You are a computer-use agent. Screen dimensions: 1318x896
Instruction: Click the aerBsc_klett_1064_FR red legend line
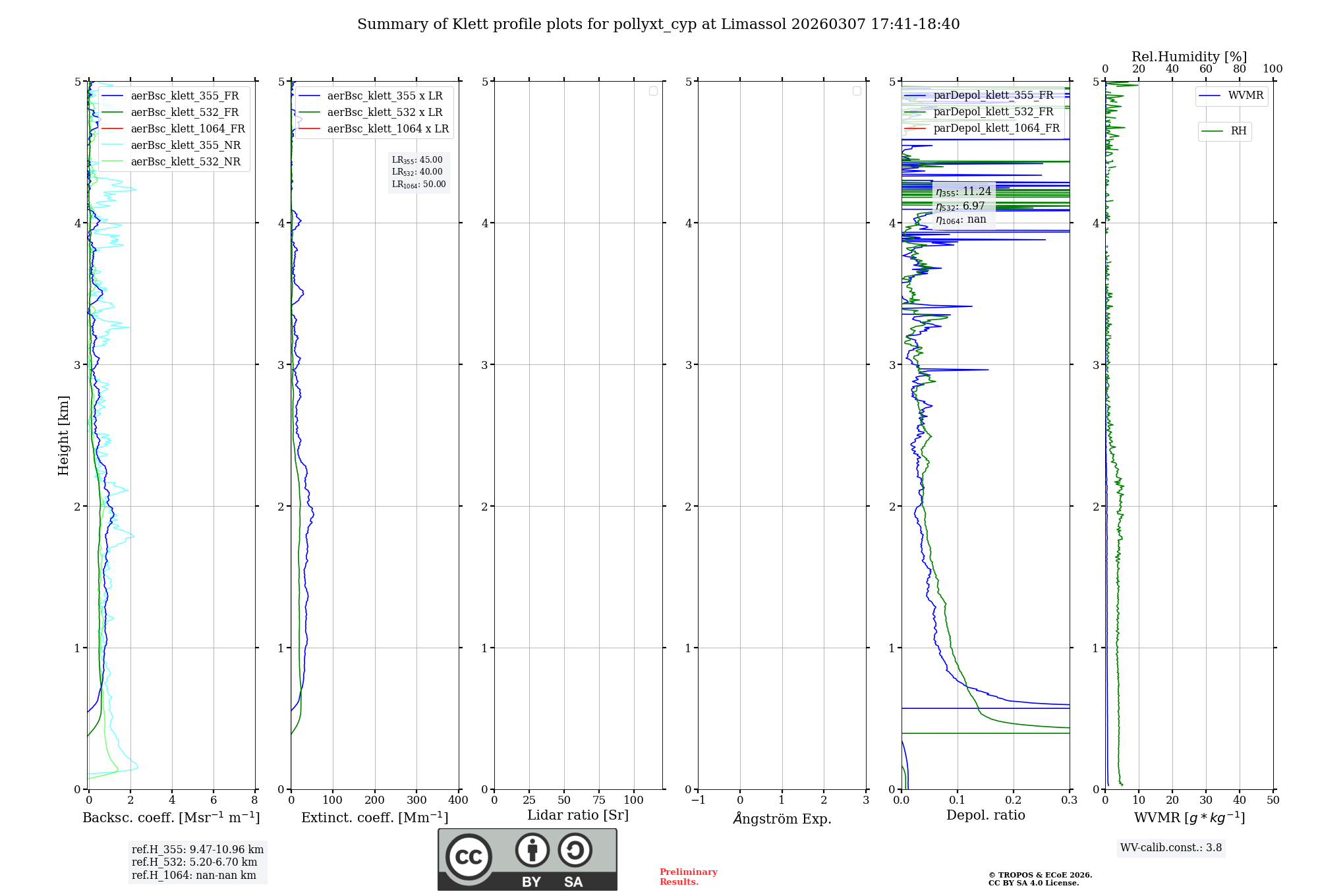coord(113,129)
